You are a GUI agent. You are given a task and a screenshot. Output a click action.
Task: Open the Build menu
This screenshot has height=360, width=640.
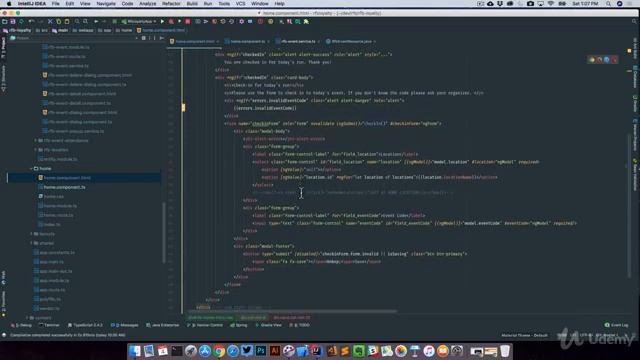click(x=192, y=4)
